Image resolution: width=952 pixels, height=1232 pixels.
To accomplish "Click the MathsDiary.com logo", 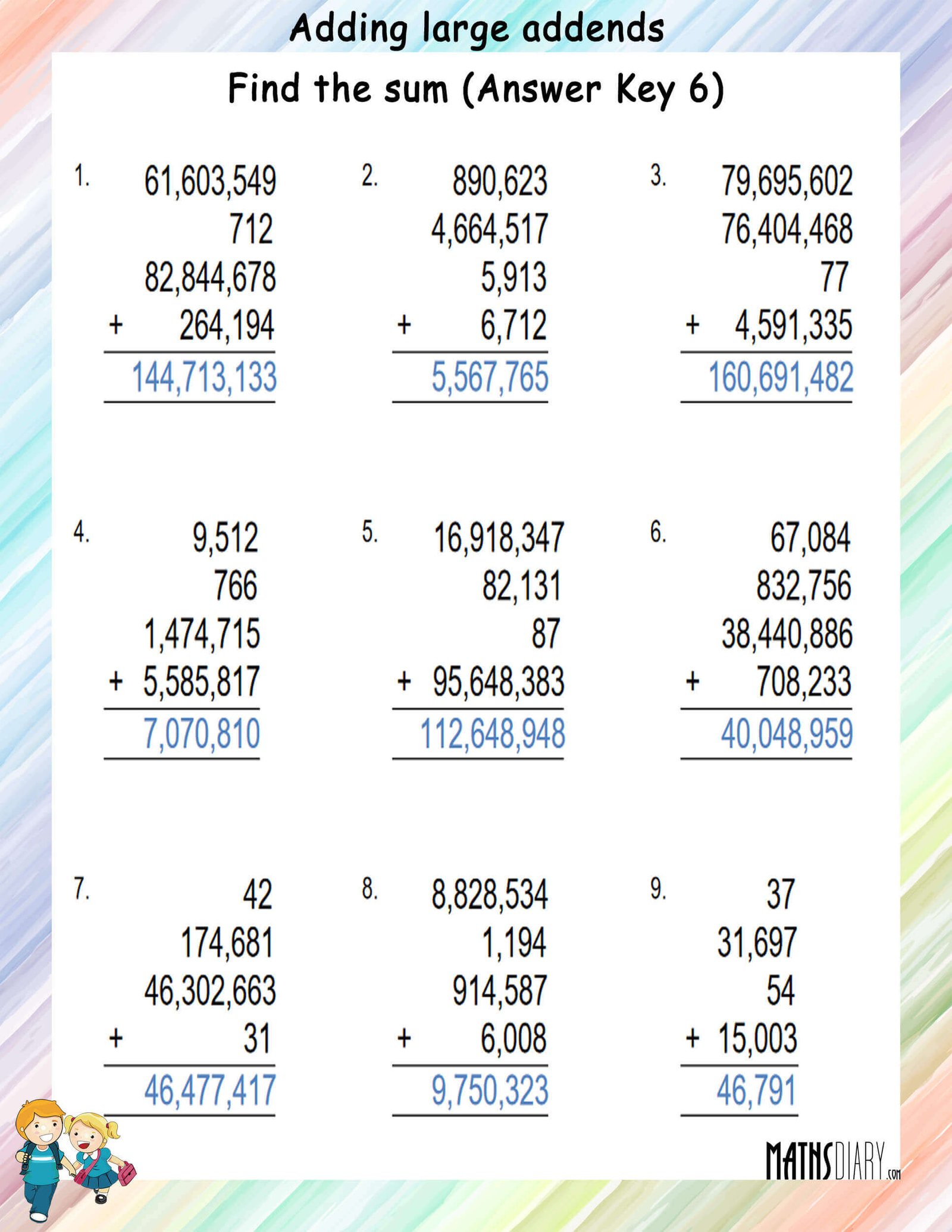I will [x=833, y=1160].
